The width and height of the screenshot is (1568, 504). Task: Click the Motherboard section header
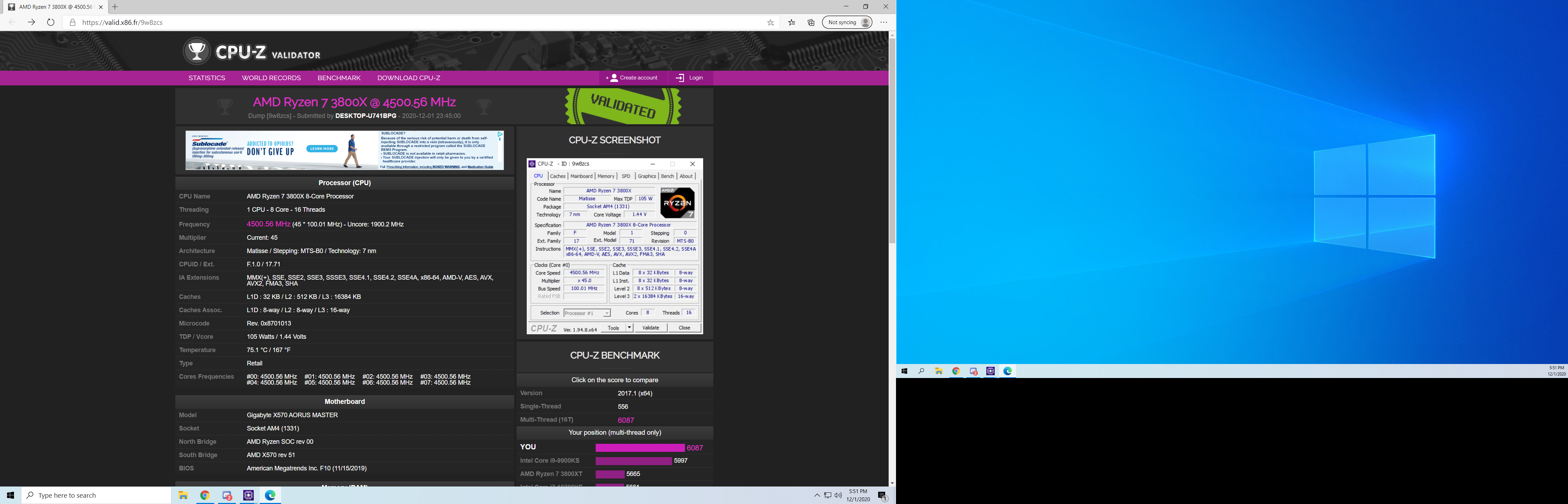pyautogui.click(x=344, y=402)
